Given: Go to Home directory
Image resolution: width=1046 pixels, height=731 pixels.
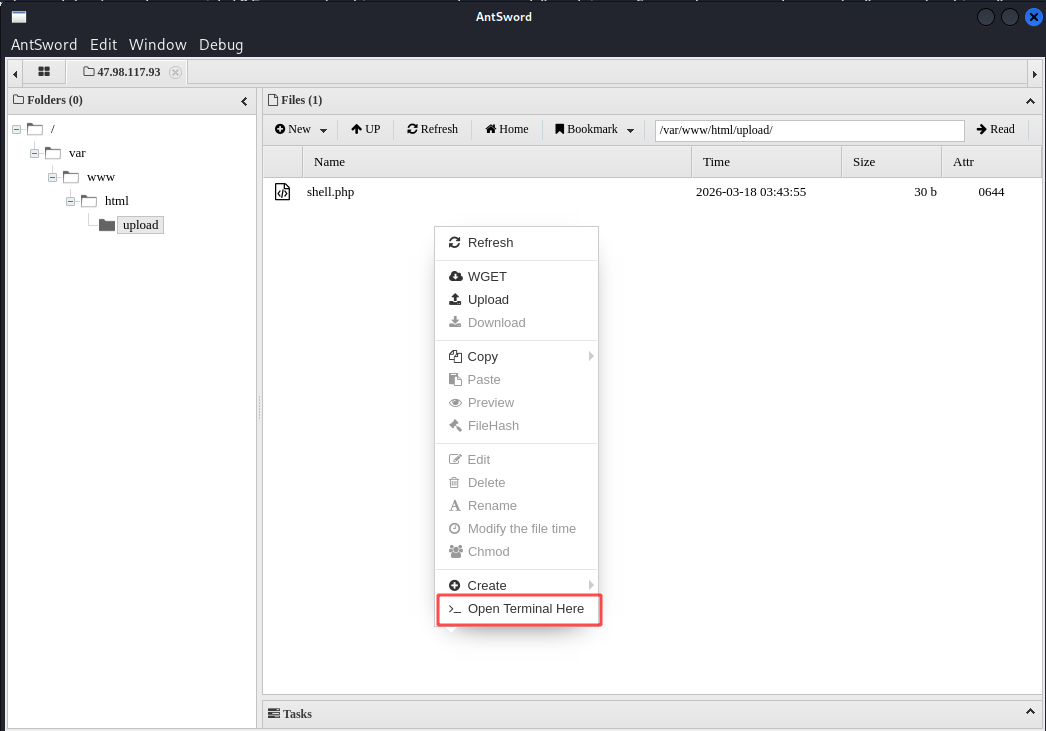Looking at the screenshot, I should pos(506,129).
